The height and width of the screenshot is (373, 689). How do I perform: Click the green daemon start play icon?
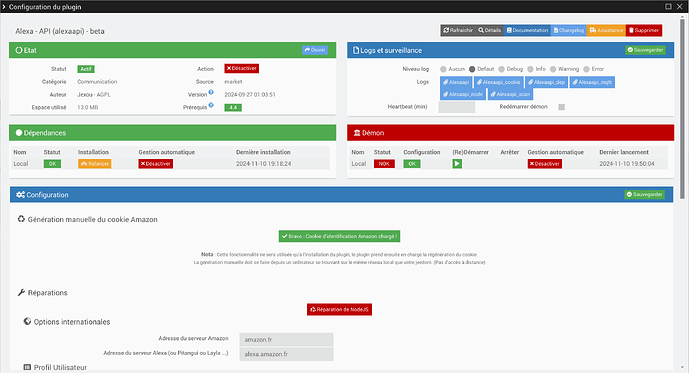coord(457,164)
